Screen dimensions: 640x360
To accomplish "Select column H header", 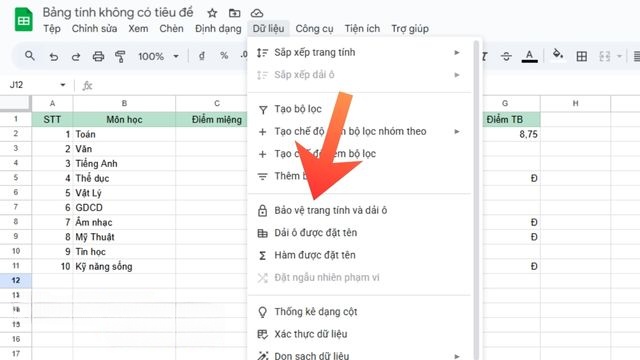I will pyautogui.click(x=576, y=103).
